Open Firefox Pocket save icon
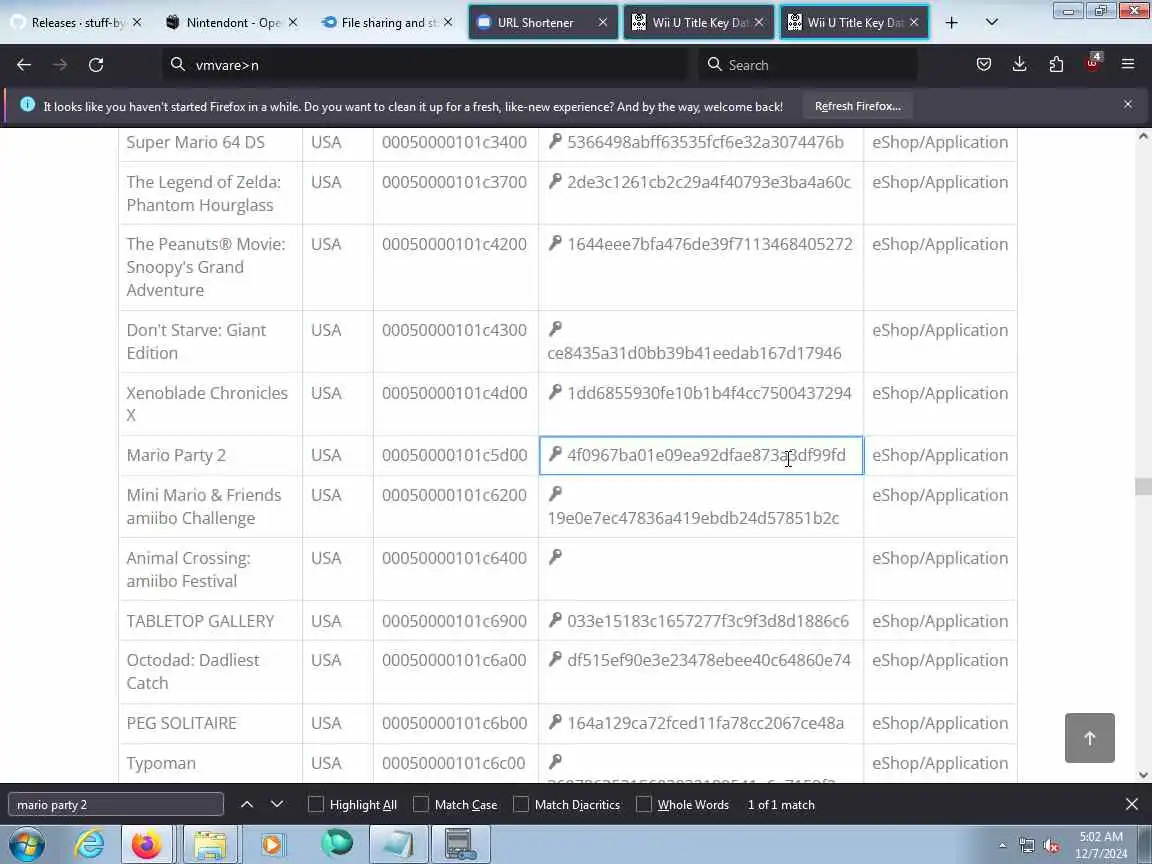 984,65
